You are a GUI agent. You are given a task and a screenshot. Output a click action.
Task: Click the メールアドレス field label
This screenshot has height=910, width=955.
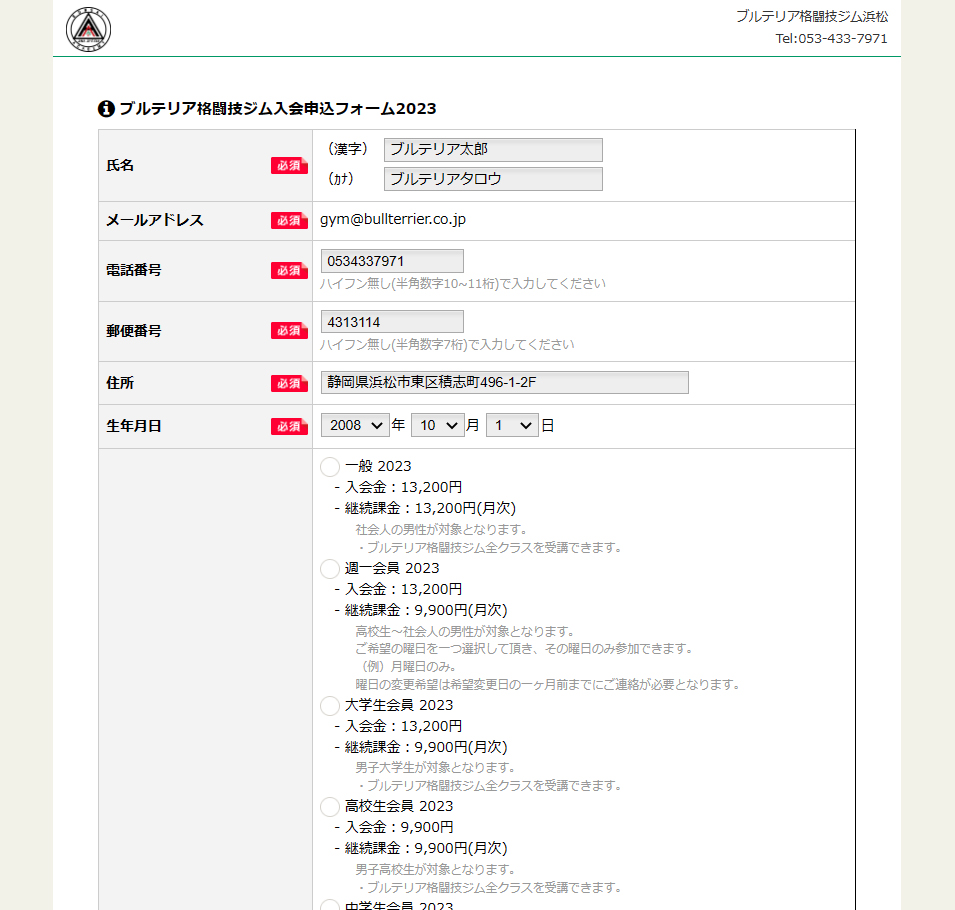[155, 220]
